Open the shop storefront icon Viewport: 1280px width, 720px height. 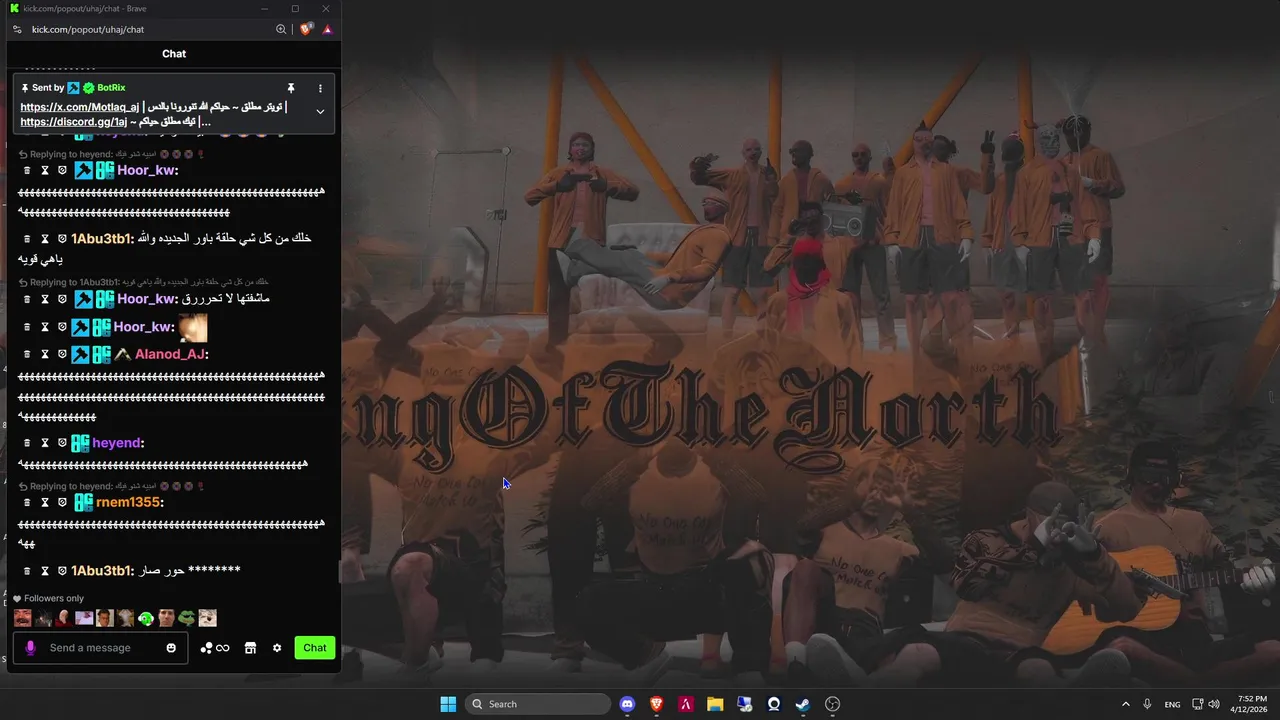[x=251, y=648]
